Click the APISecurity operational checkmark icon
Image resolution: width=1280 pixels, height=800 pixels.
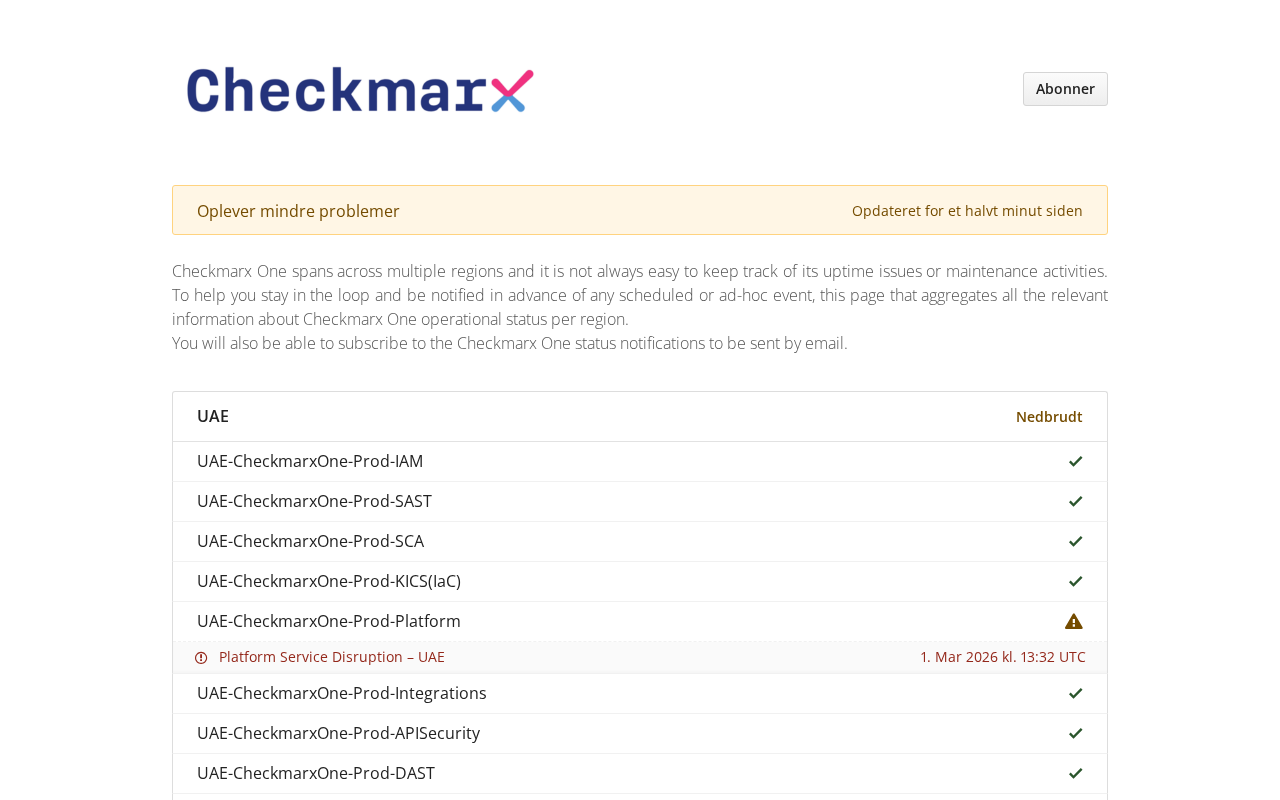[1075, 733]
